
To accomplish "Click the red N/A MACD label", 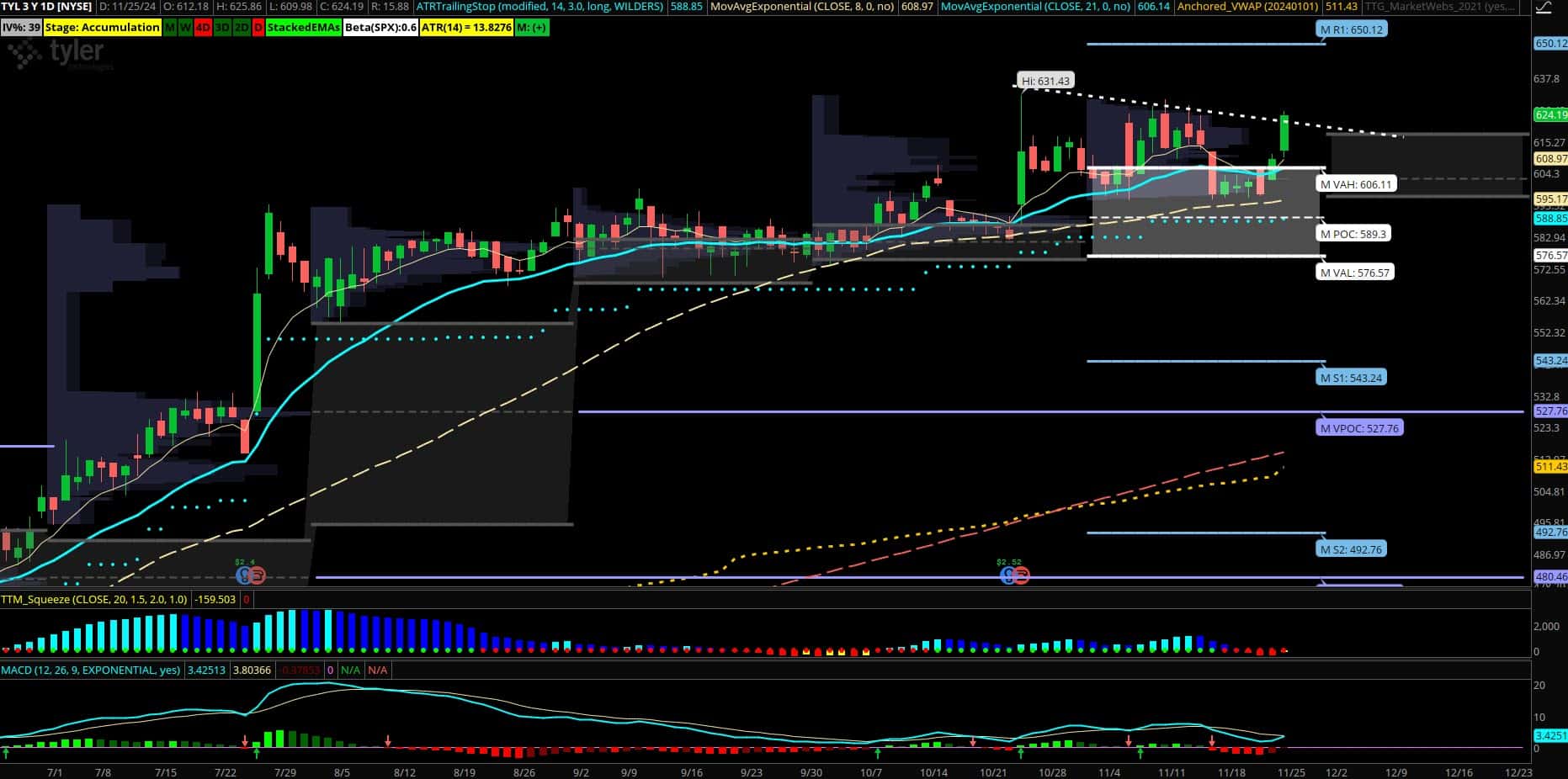I will (378, 670).
